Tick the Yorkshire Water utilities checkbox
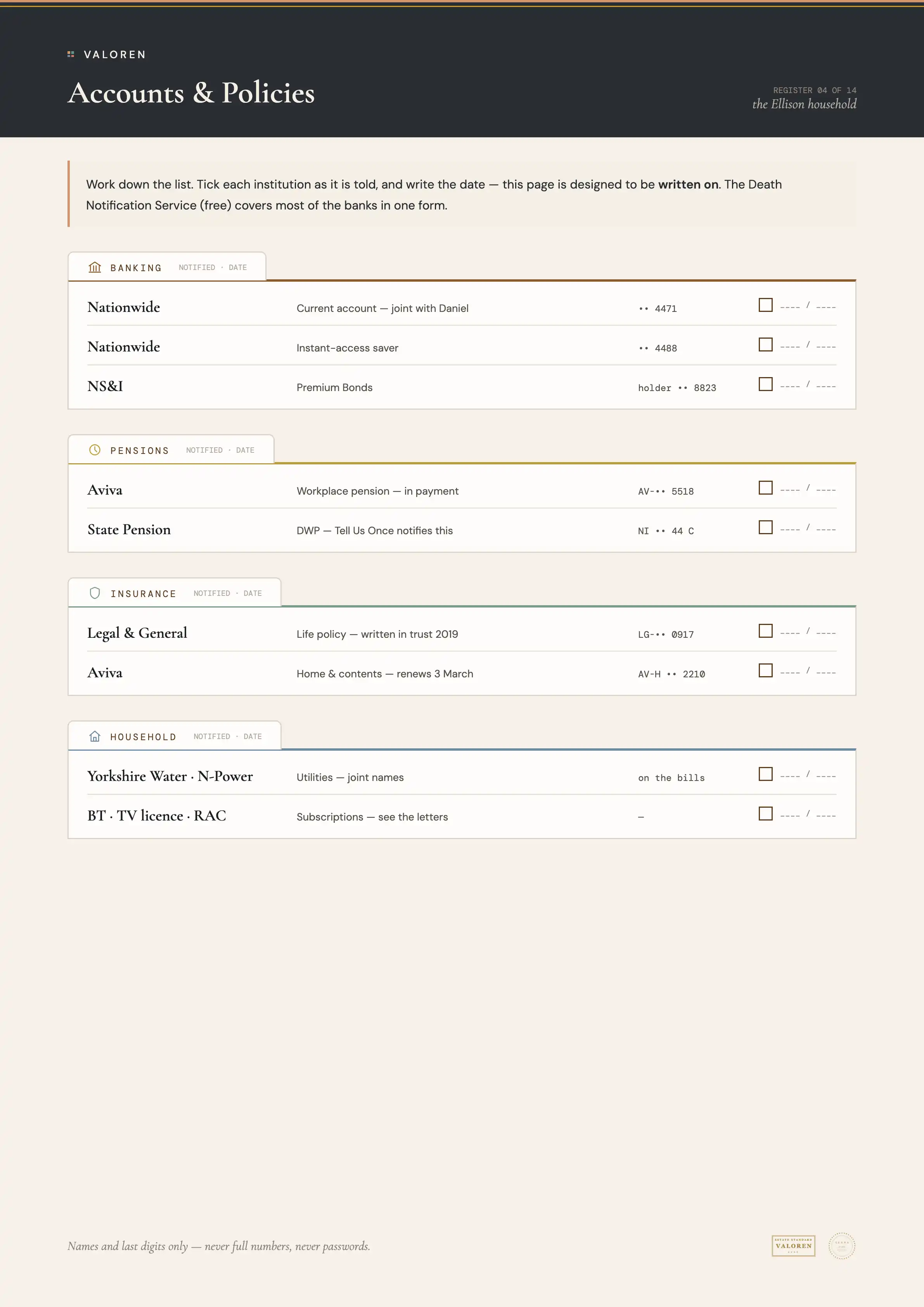The image size is (924, 1307). [766, 774]
